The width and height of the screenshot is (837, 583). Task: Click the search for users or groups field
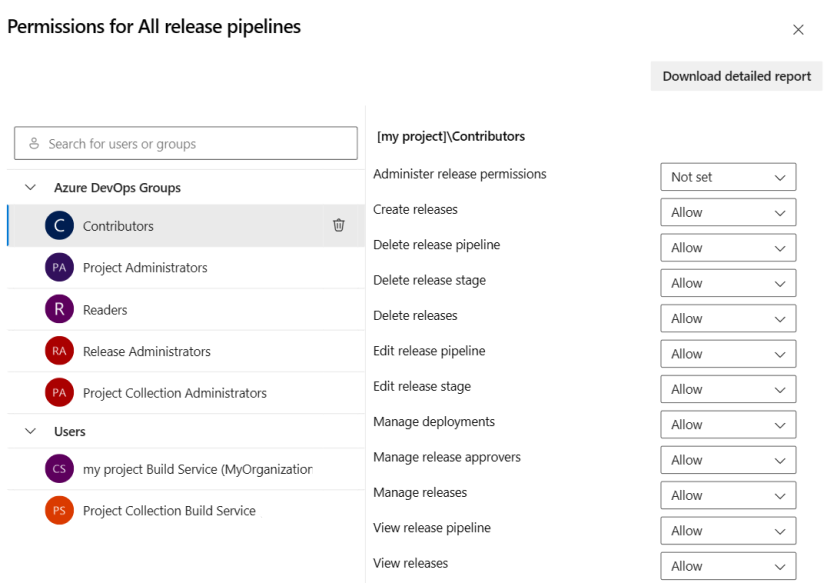click(x=185, y=143)
